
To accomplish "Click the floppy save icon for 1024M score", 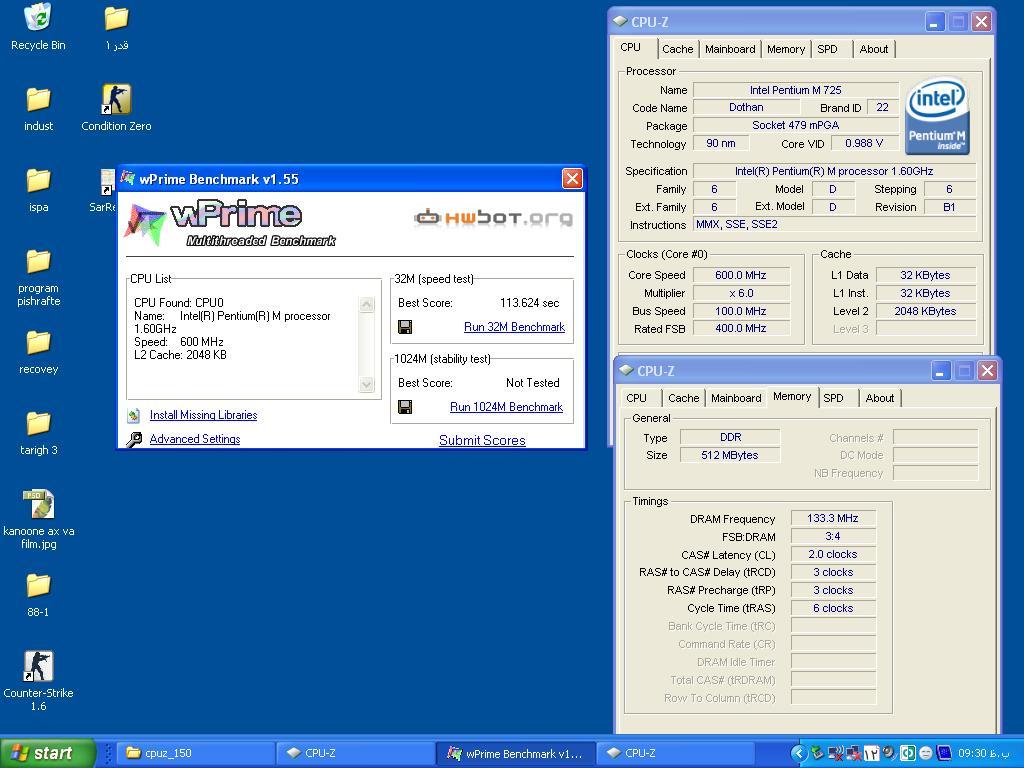I will tap(405, 407).
